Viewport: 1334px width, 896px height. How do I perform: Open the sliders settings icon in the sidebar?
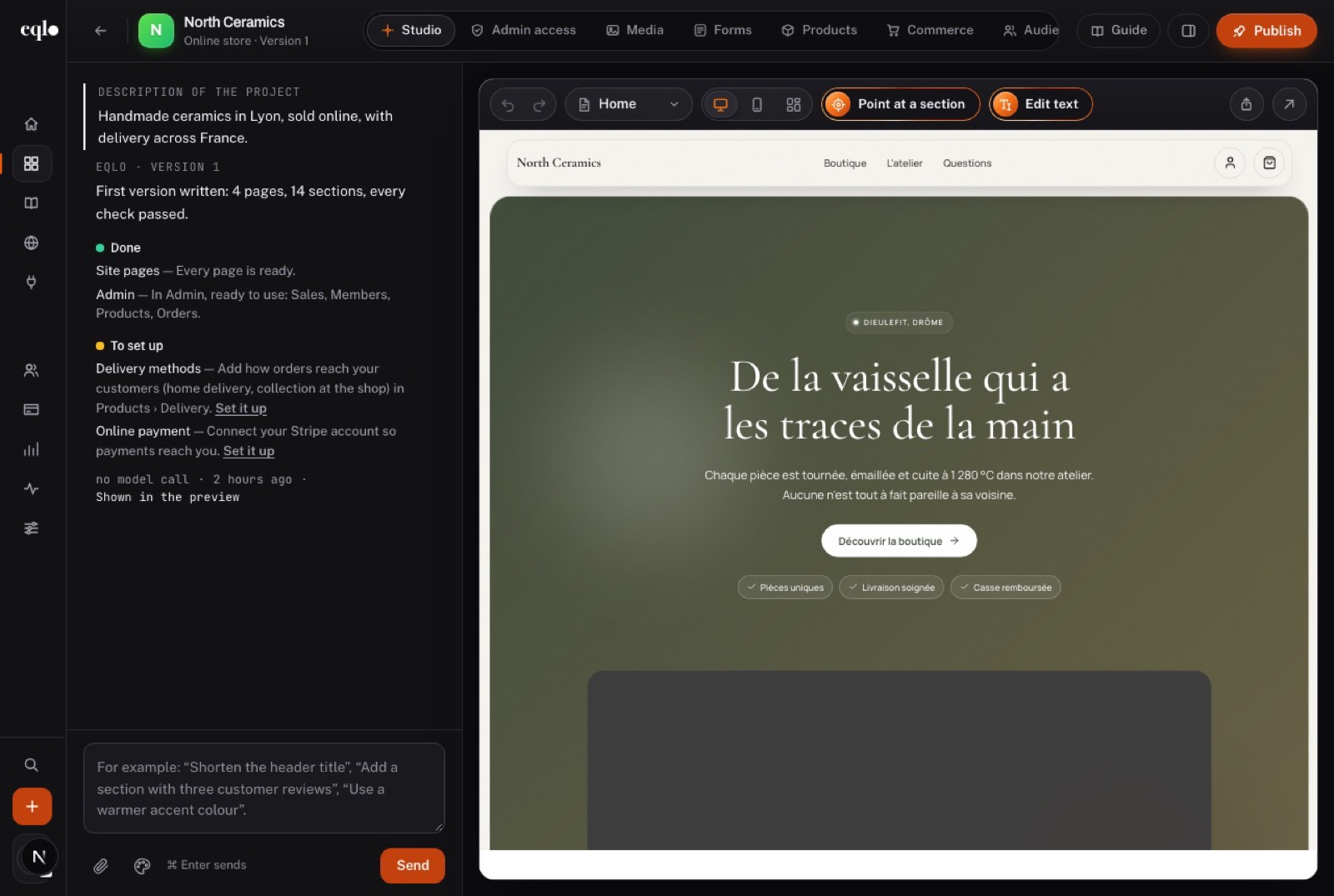click(31, 528)
